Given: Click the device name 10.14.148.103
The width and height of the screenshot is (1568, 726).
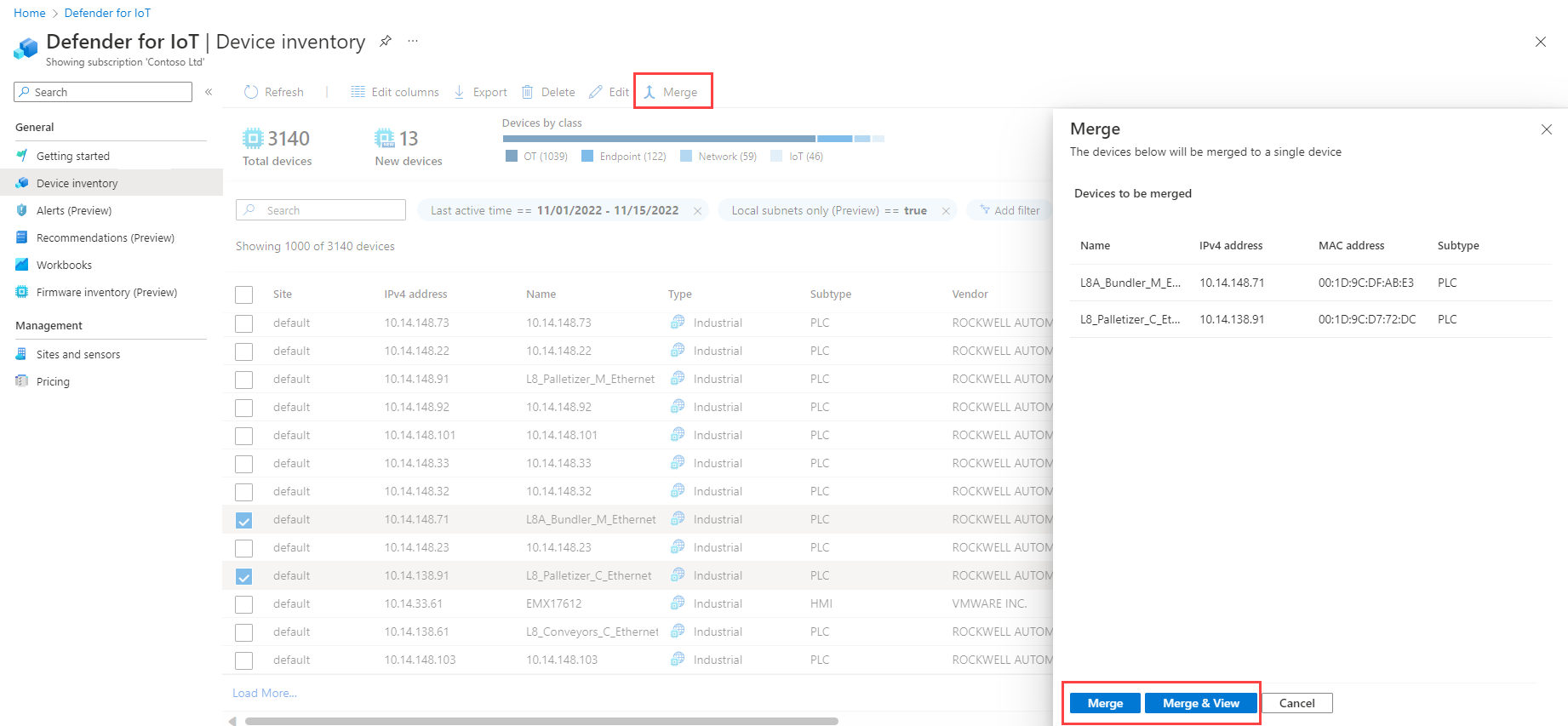Looking at the screenshot, I should click(562, 660).
